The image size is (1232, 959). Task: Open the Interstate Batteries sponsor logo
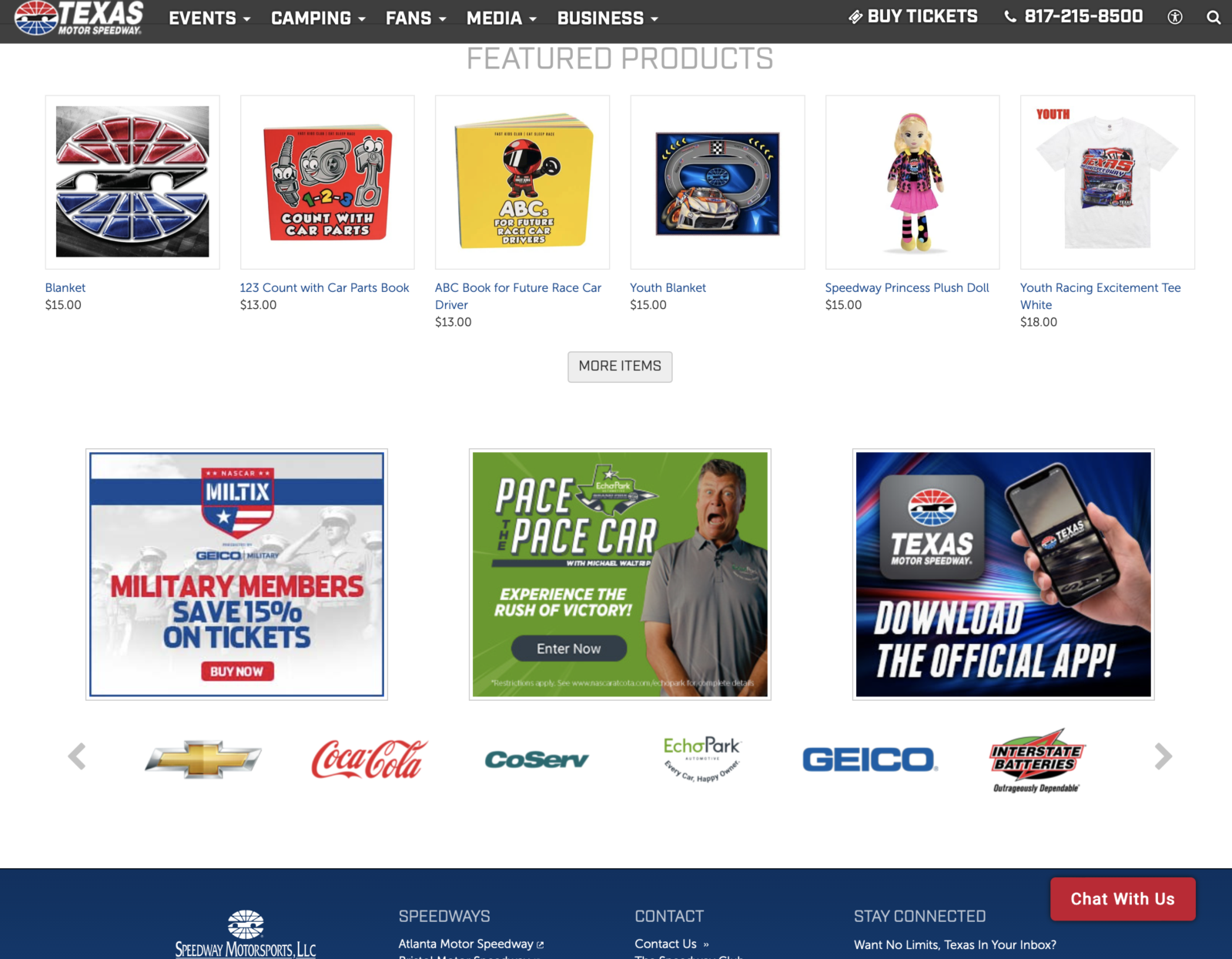(1036, 760)
